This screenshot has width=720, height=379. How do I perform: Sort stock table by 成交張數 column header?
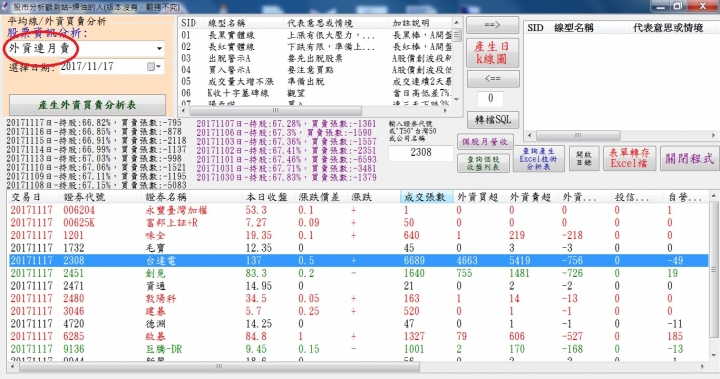click(427, 197)
